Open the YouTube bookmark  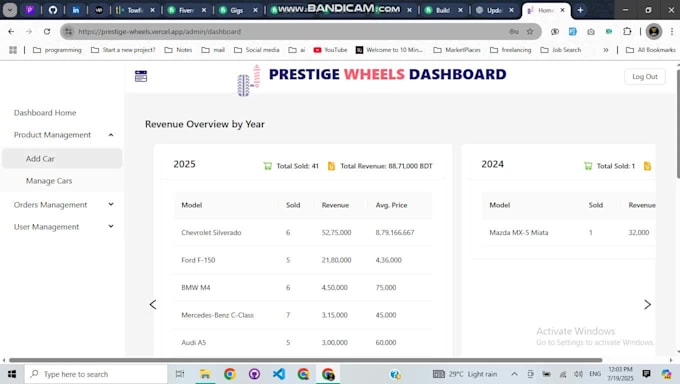click(x=330, y=50)
